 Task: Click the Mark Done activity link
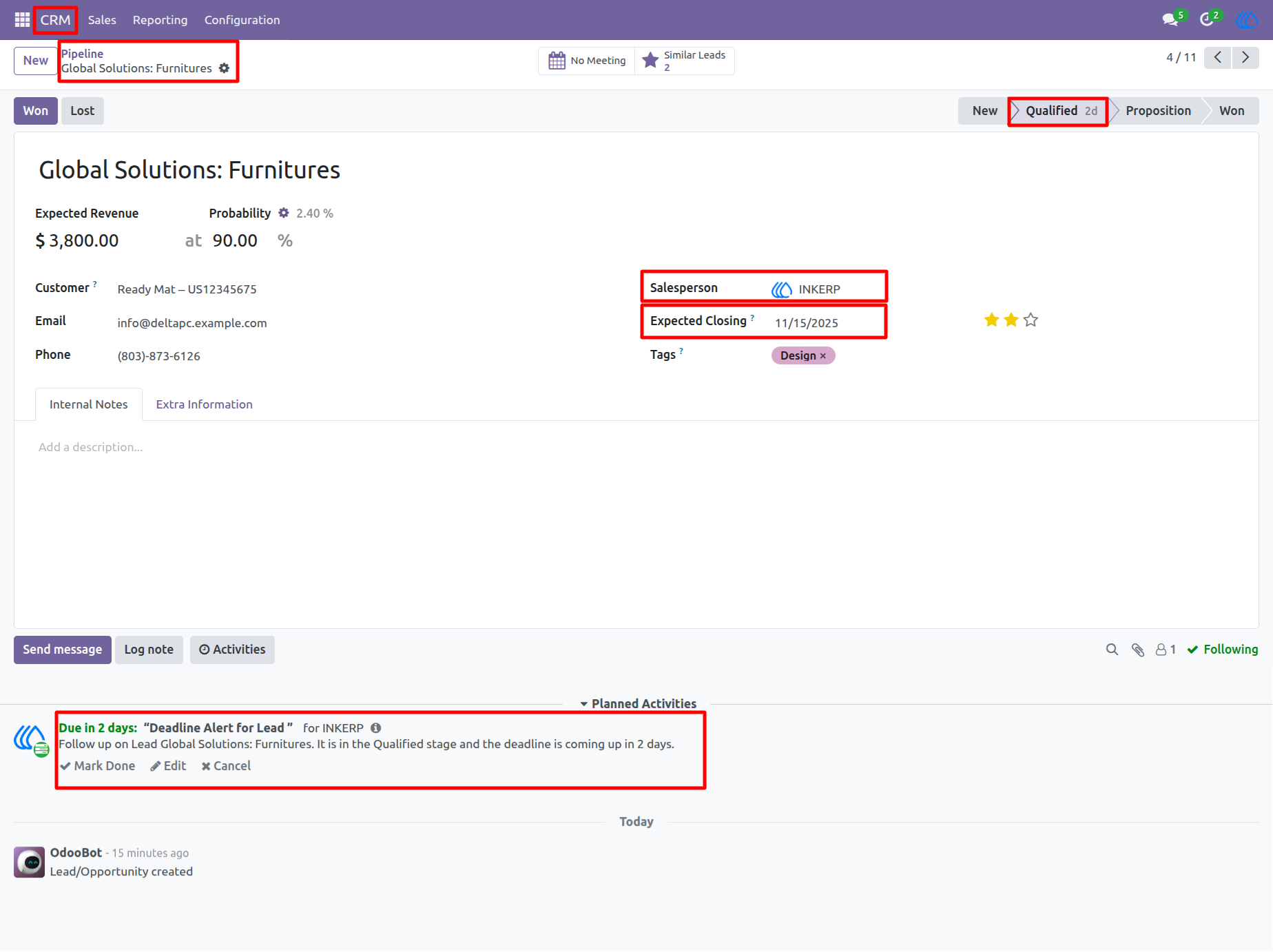point(98,766)
